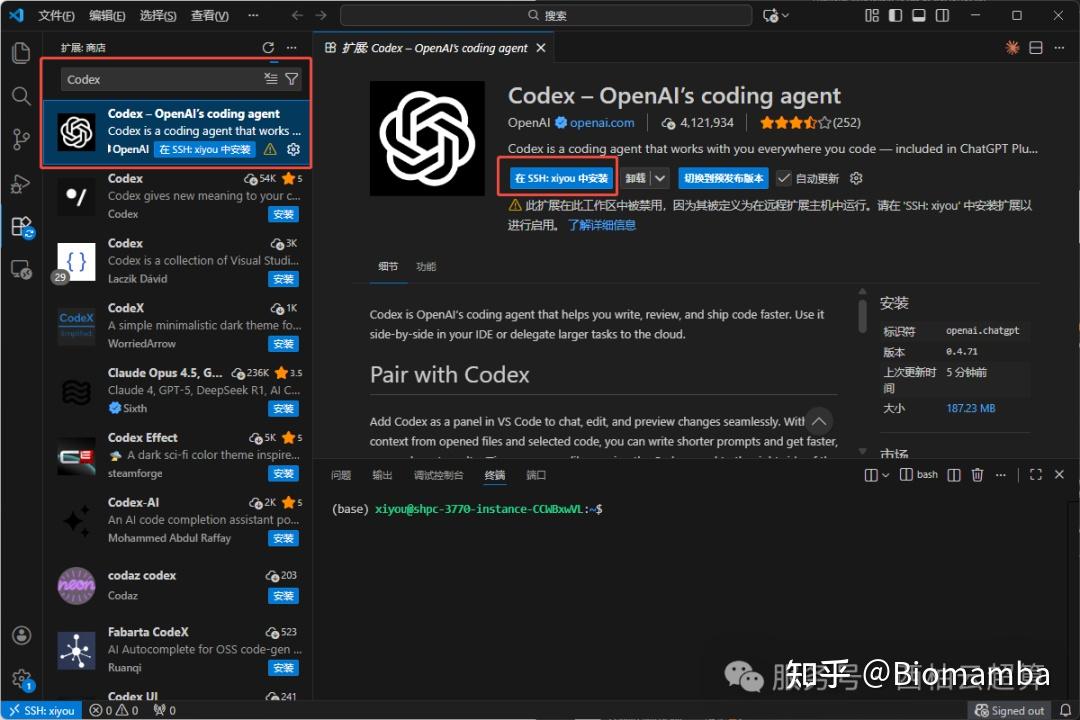
Task: Open the uninstall dropdown arrow
Action: [660, 178]
